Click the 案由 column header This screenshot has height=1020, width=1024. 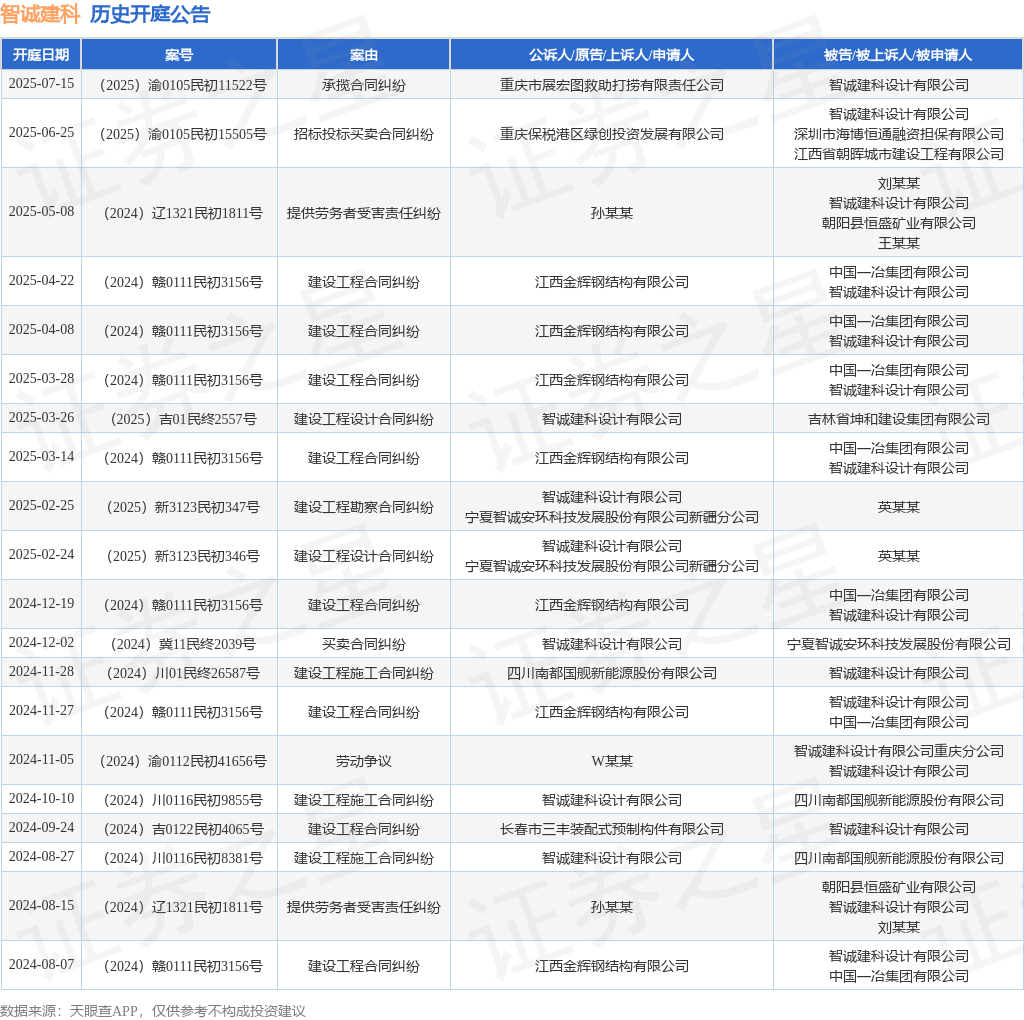[x=364, y=55]
